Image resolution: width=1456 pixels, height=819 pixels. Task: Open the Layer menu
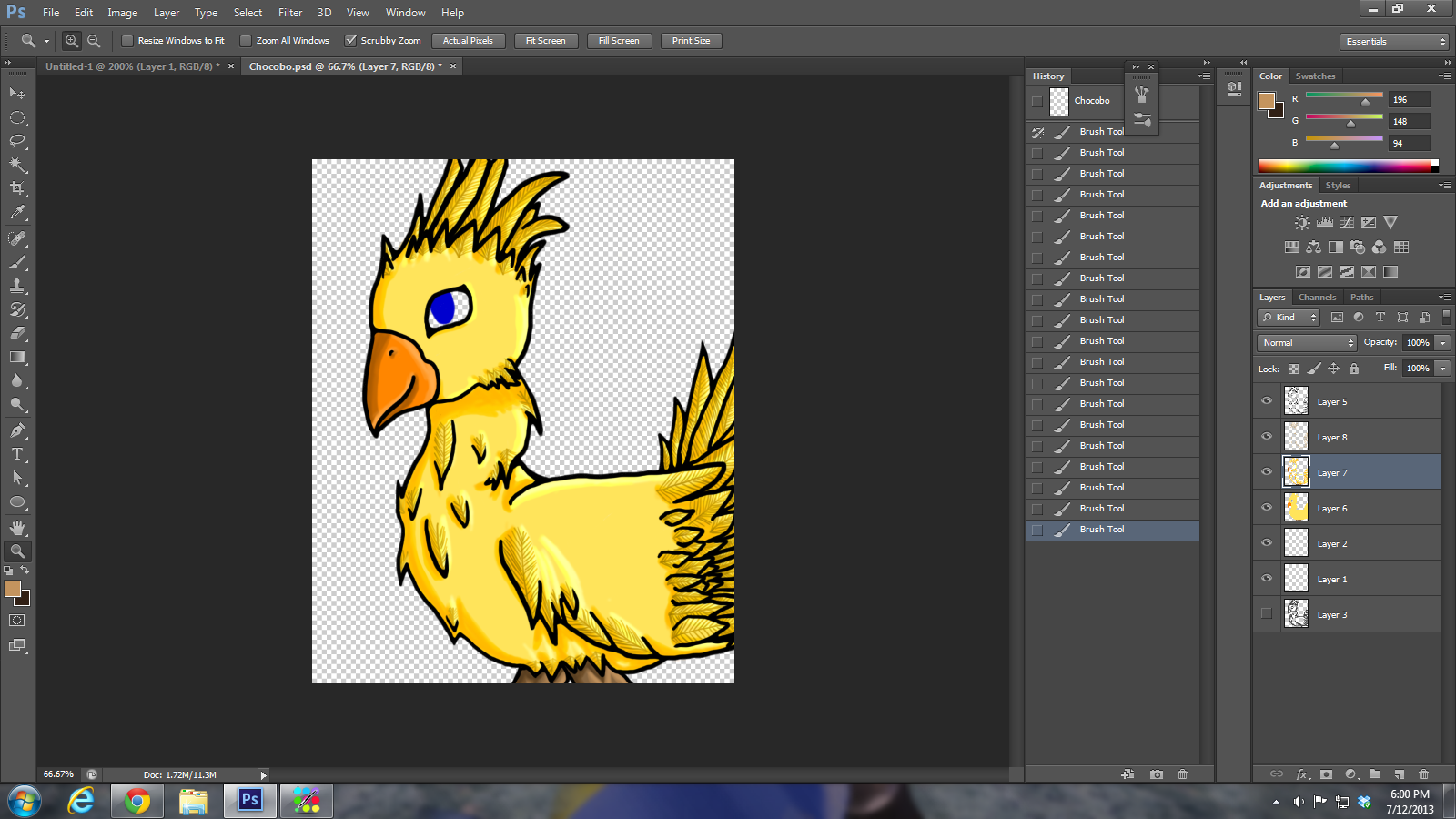[167, 13]
